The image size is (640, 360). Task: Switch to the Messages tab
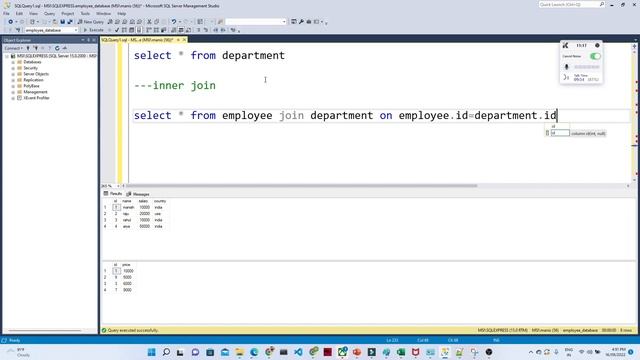tap(138, 194)
